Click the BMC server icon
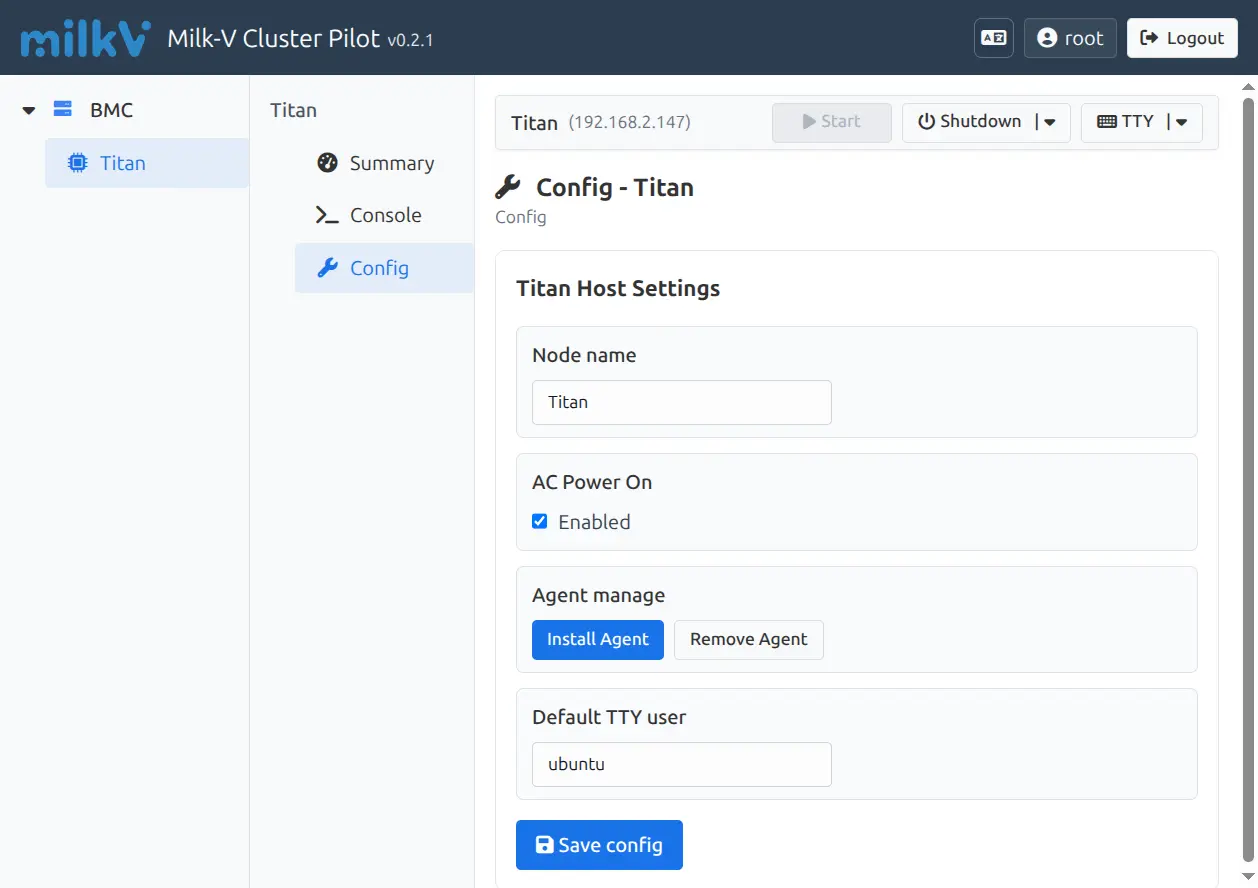 (63, 109)
